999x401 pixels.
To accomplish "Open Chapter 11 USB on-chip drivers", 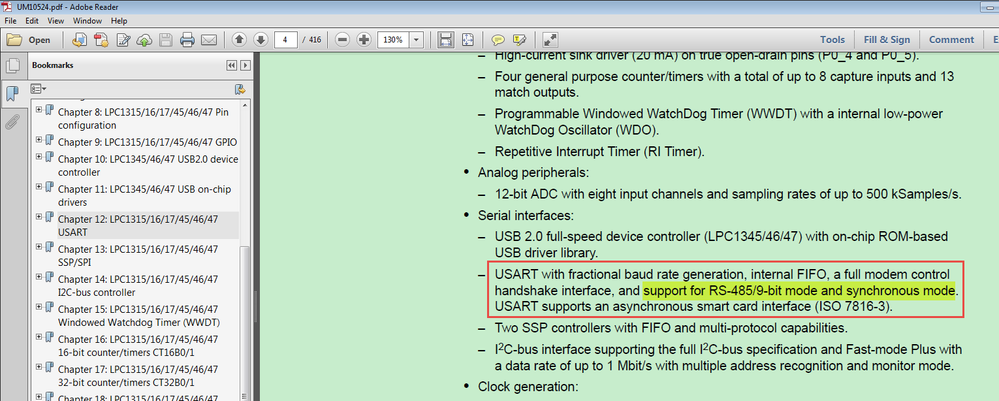I will point(145,196).
